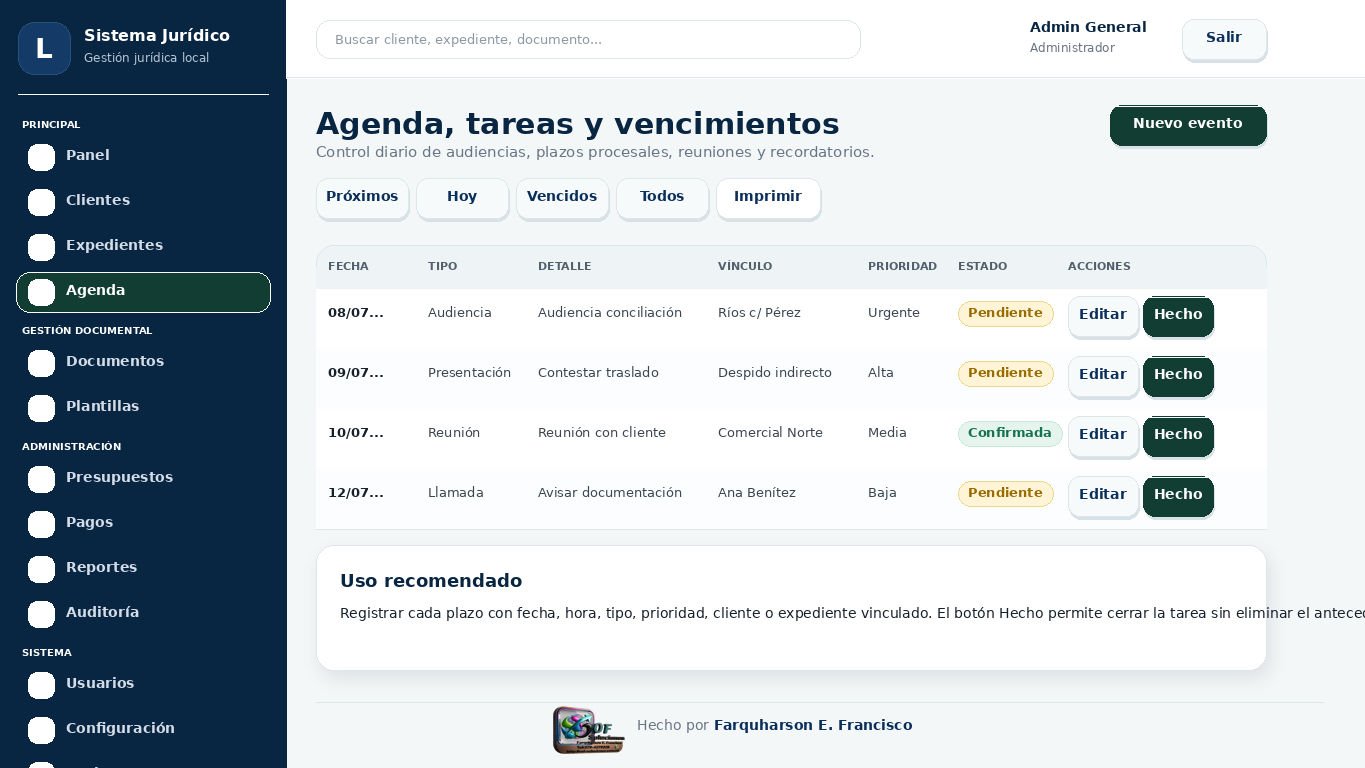Click the PRIORIDAD column header
Viewport: 1365px width, 768px height.
click(902, 267)
